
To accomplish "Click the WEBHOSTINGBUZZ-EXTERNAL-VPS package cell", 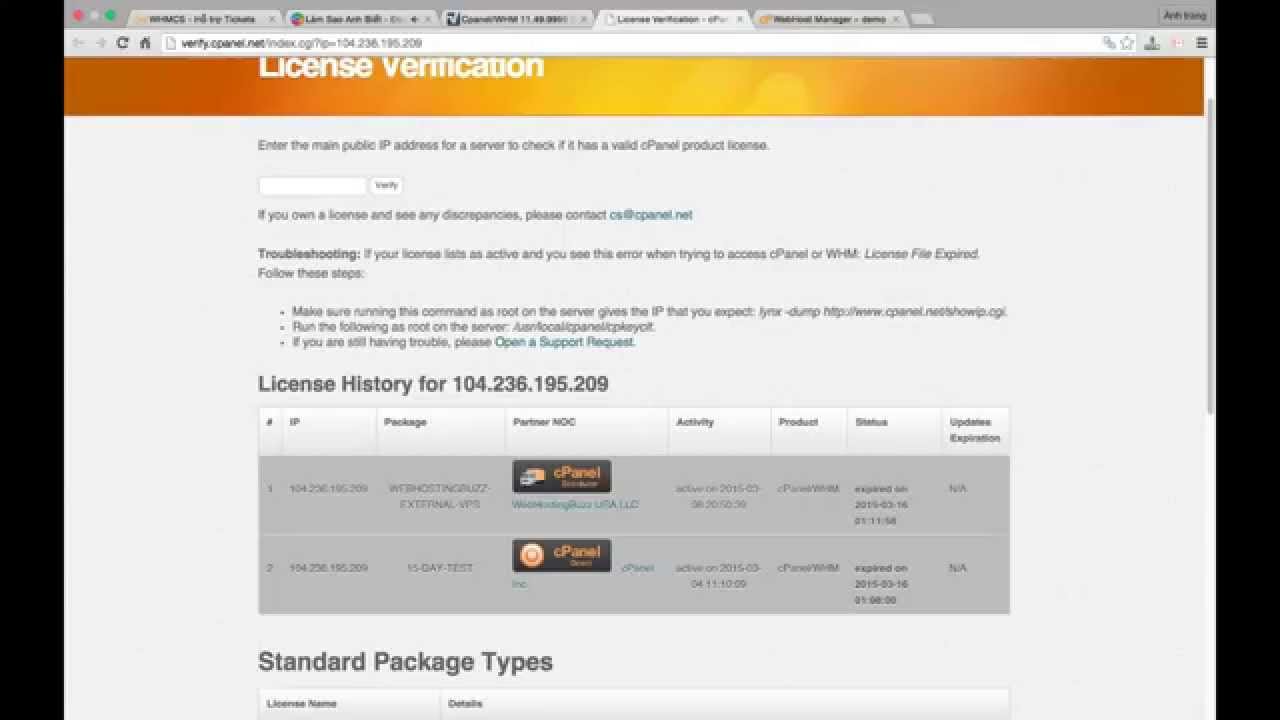I will 440,496.
